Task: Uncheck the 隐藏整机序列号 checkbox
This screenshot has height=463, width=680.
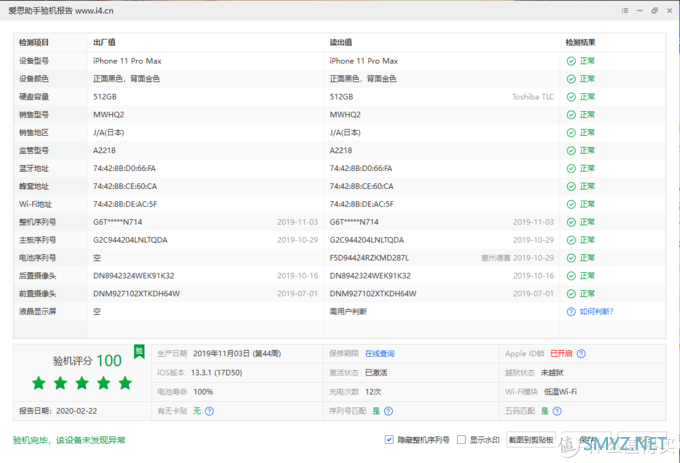Action: [389, 440]
